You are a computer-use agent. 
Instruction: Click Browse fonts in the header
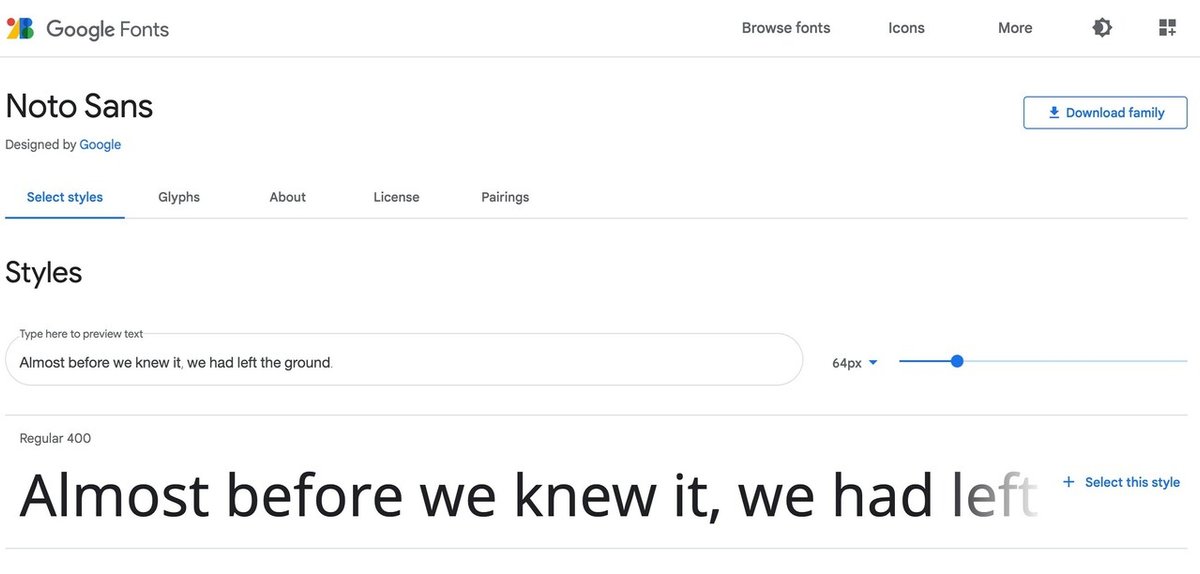[x=786, y=28]
